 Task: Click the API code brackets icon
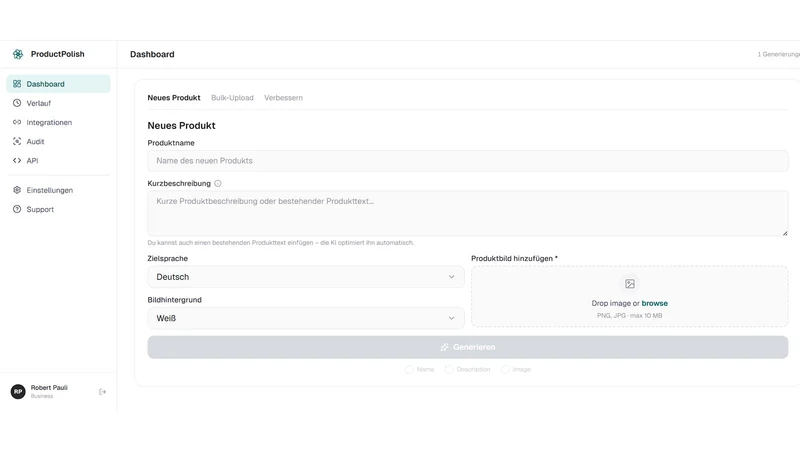[17, 161]
